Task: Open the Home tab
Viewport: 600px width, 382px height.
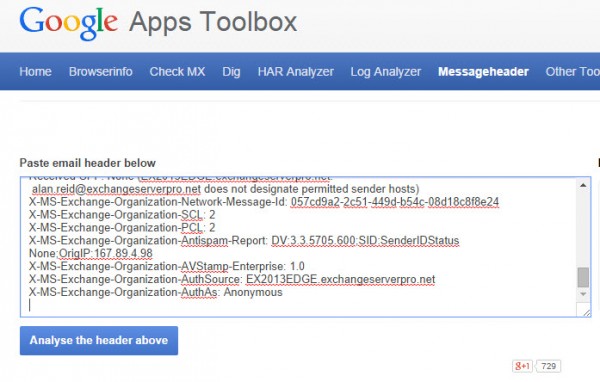Action: tap(35, 72)
